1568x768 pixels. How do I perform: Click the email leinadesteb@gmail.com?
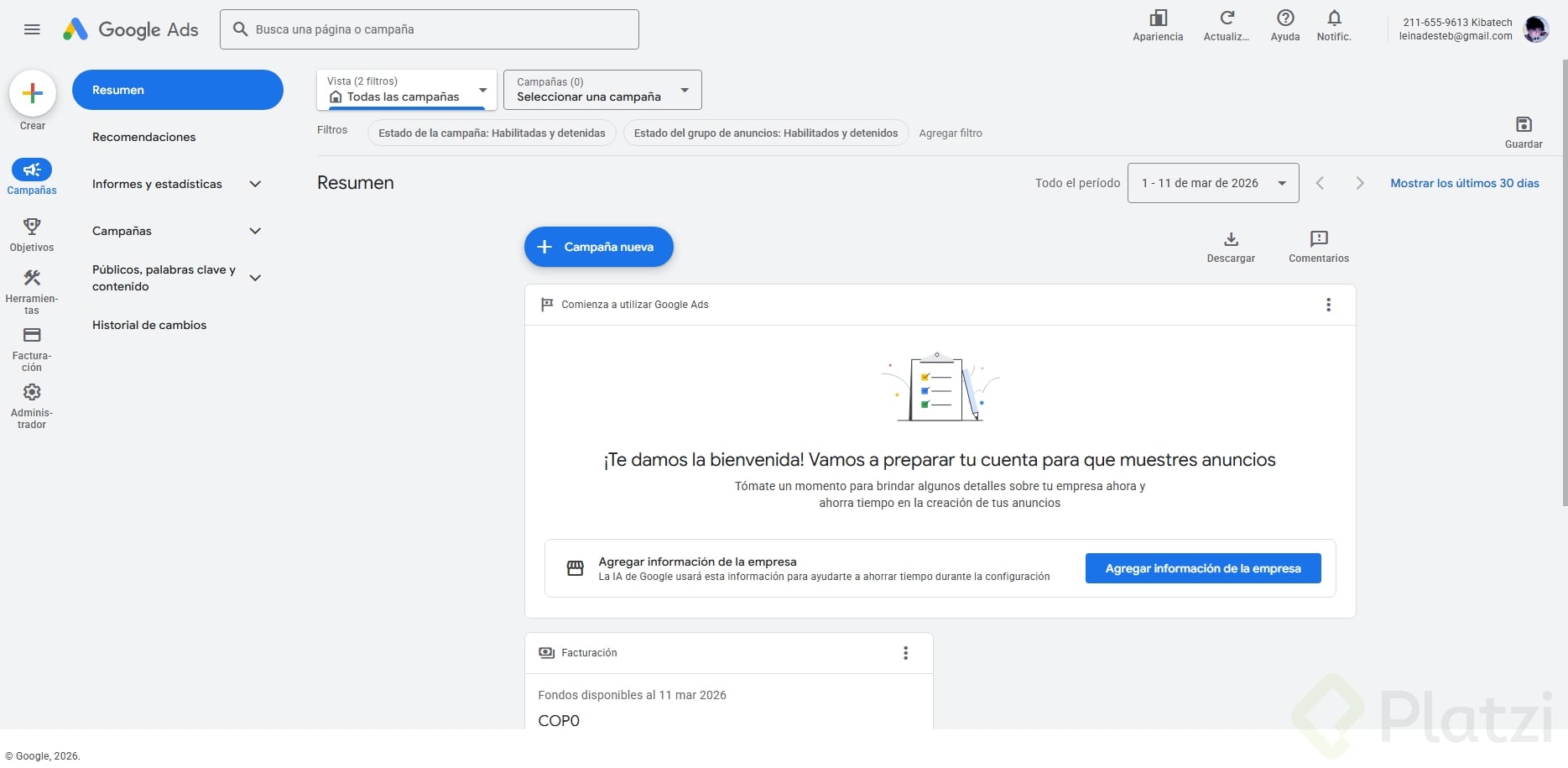coord(1456,36)
